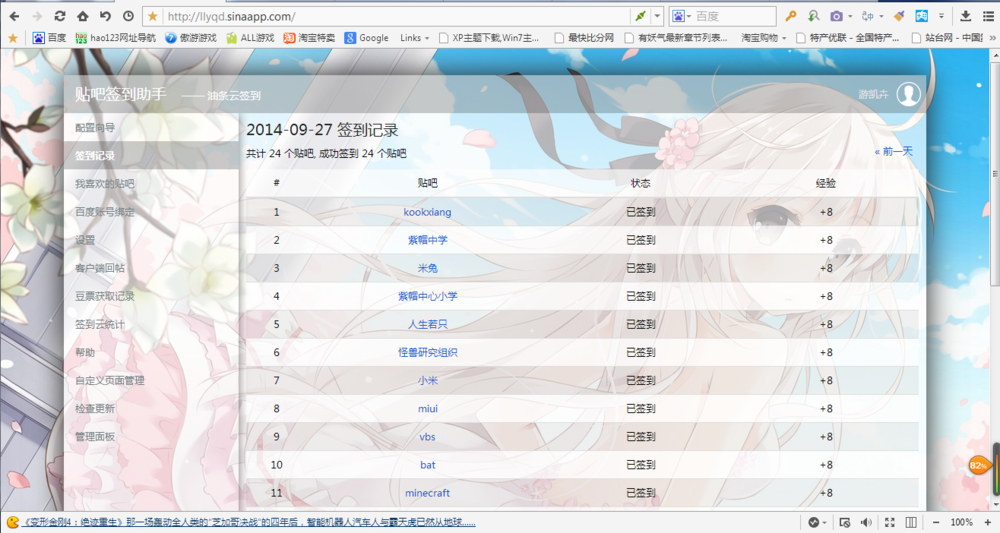Zoom in with the plus icon

(x=987, y=522)
